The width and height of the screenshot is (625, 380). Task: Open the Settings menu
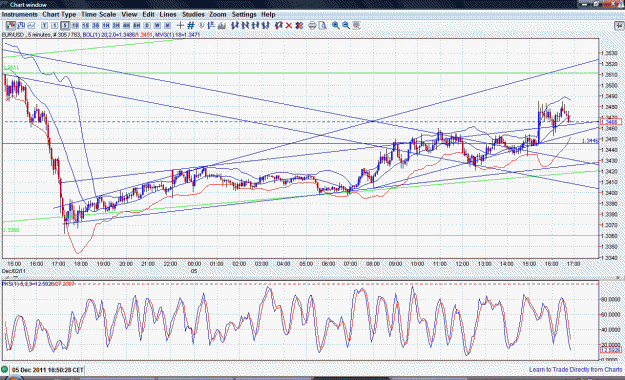tap(244, 14)
